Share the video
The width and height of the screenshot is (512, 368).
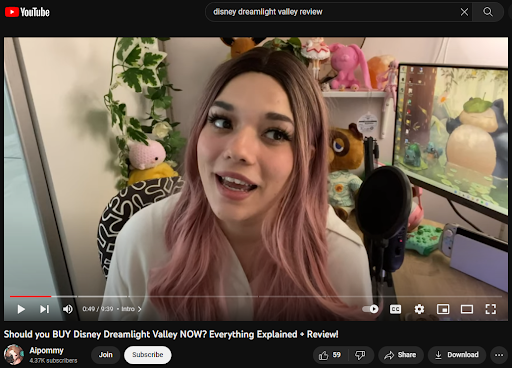click(400, 355)
